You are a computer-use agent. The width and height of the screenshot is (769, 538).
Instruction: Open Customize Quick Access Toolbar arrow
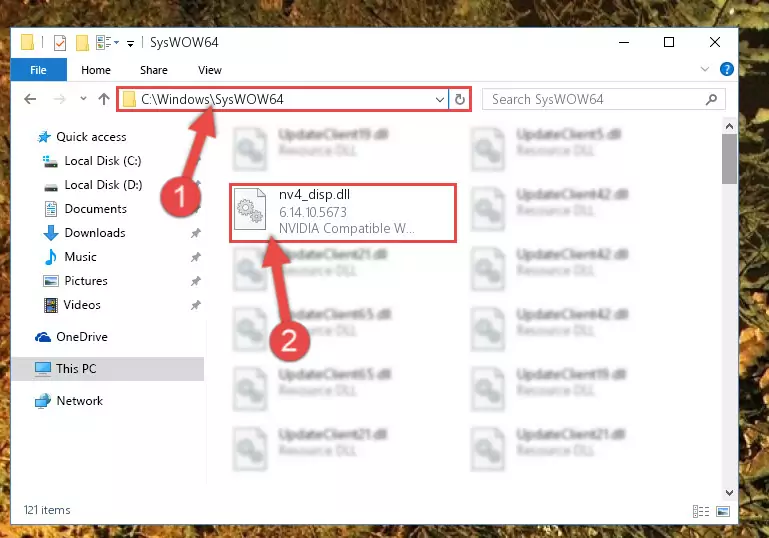point(130,44)
